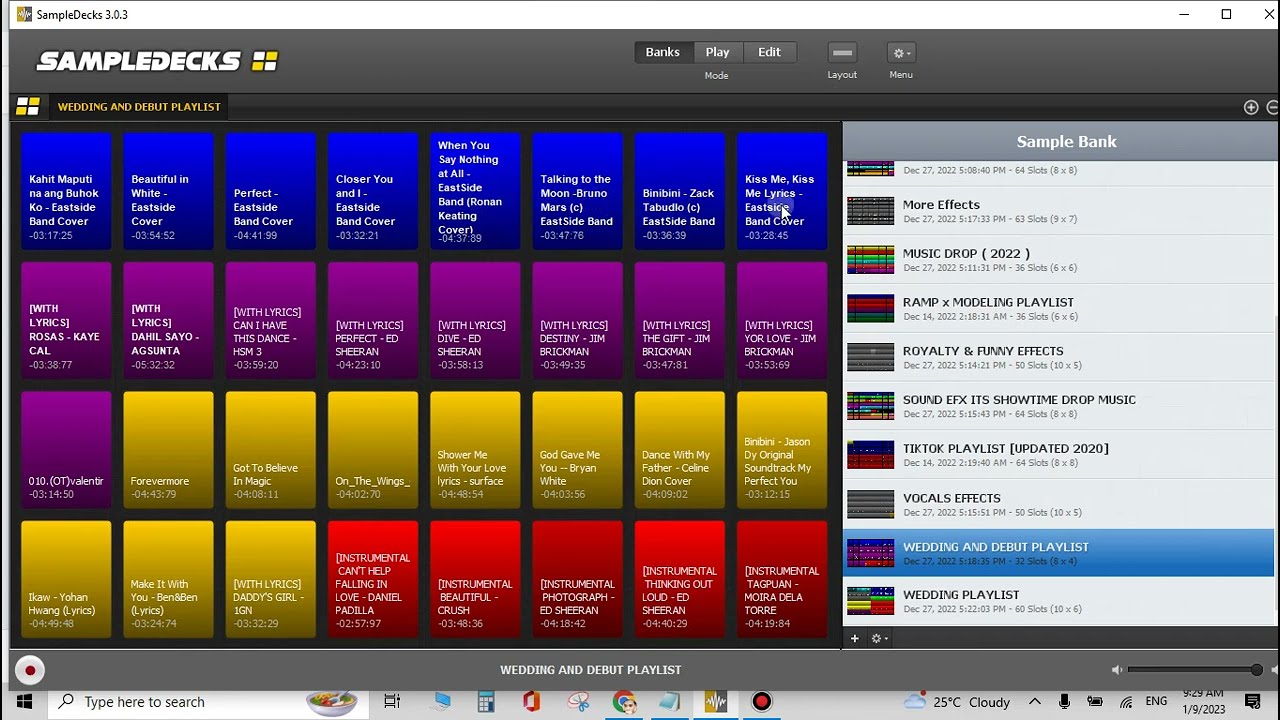Trigger DIVE - ED SHEERAN pad
The width and height of the screenshot is (1280, 720).
[x=475, y=320]
